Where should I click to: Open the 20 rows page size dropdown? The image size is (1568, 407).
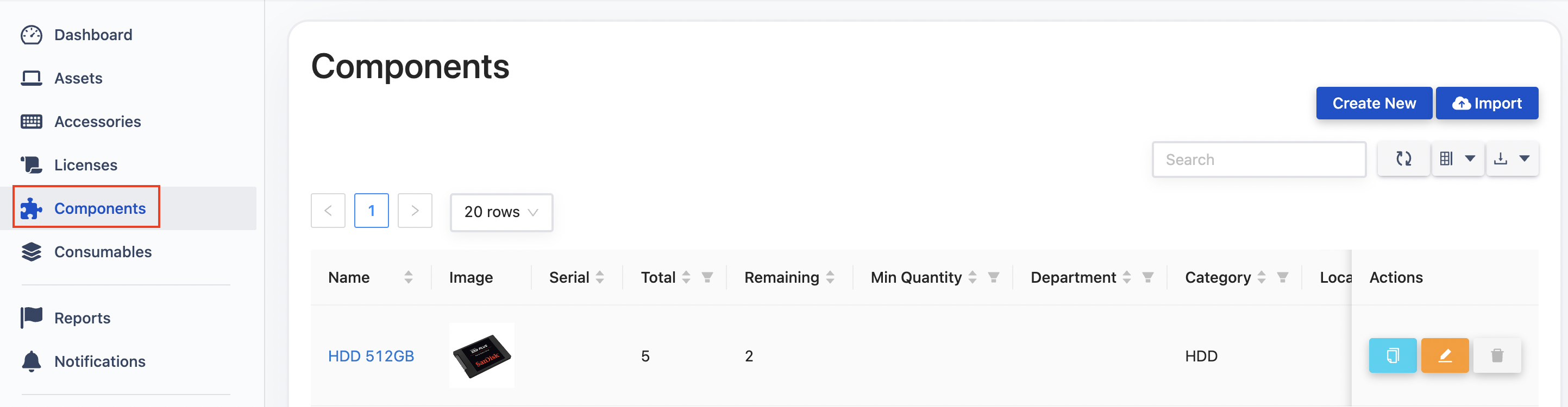(501, 212)
